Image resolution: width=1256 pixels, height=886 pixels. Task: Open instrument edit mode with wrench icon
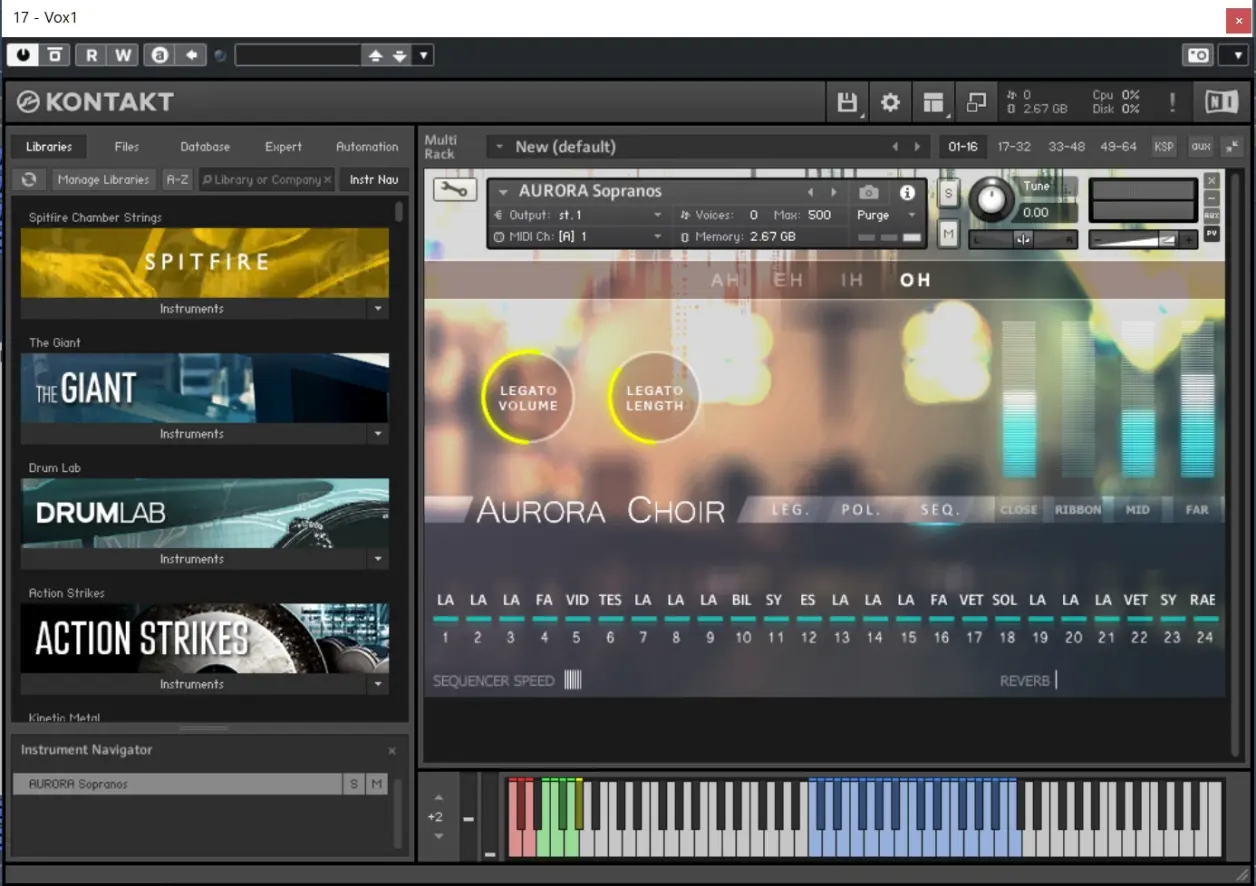(x=455, y=190)
